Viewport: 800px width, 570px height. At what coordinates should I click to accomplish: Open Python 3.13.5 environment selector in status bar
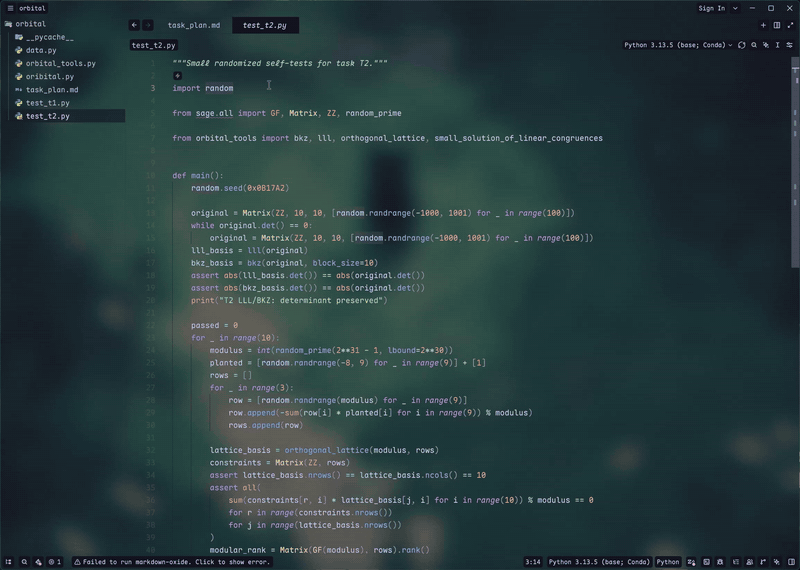(x=599, y=562)
